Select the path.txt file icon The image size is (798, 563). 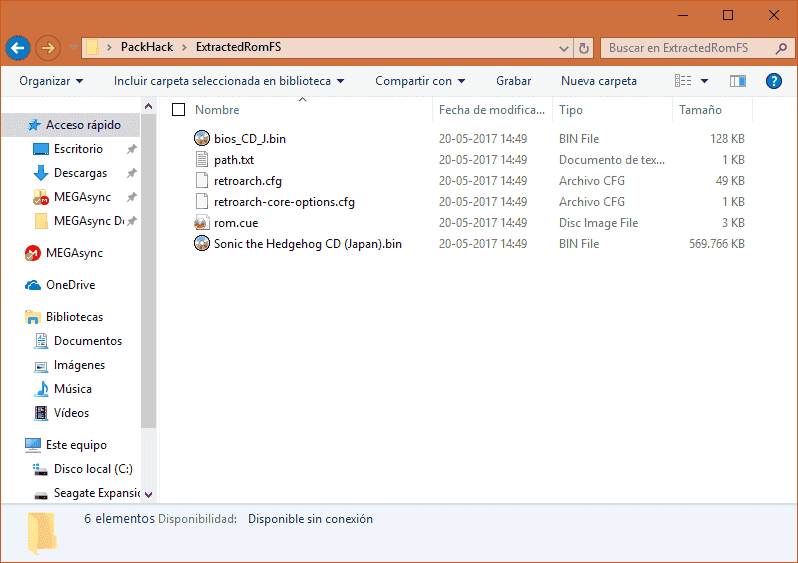click(202, 159)
